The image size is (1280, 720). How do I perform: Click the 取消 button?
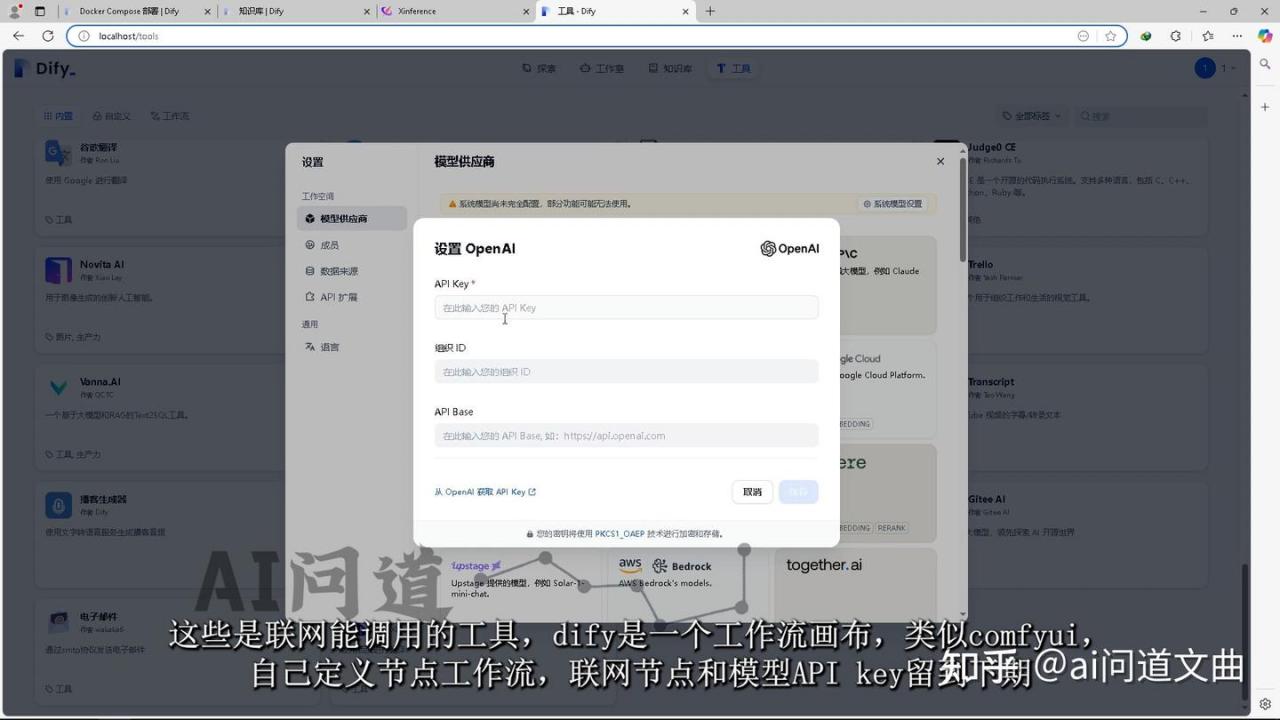[752, 492]
